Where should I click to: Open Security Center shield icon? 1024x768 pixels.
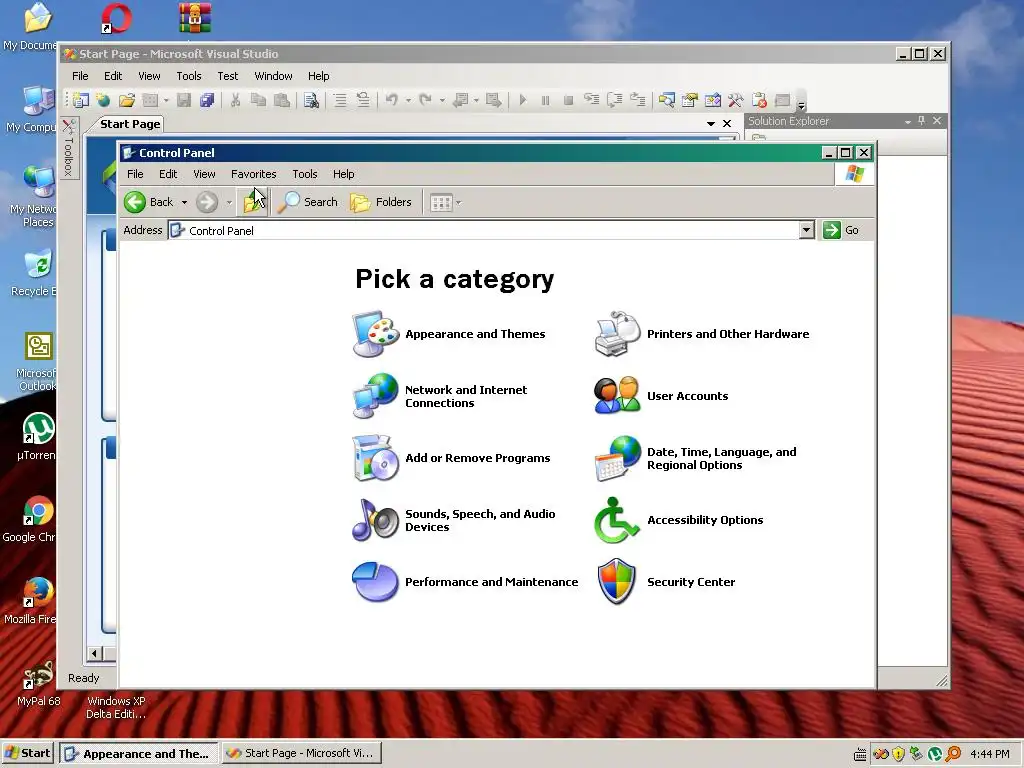pos(616,581)
